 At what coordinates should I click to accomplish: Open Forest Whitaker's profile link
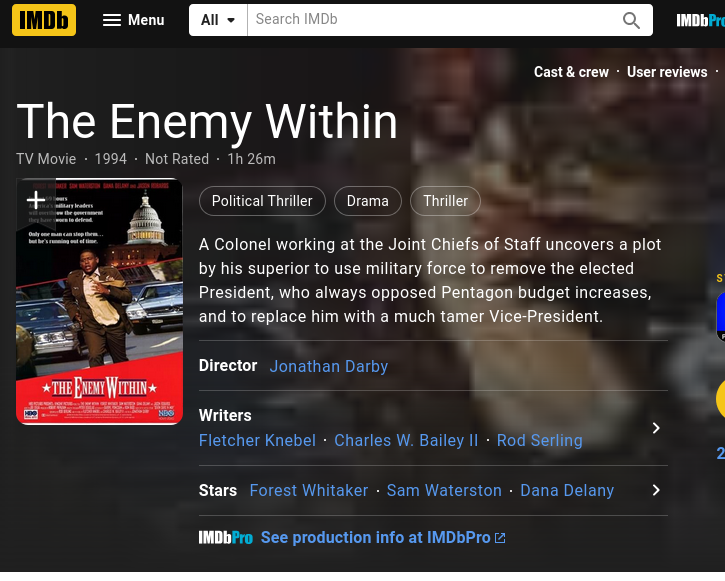click(x=309, y=490)
